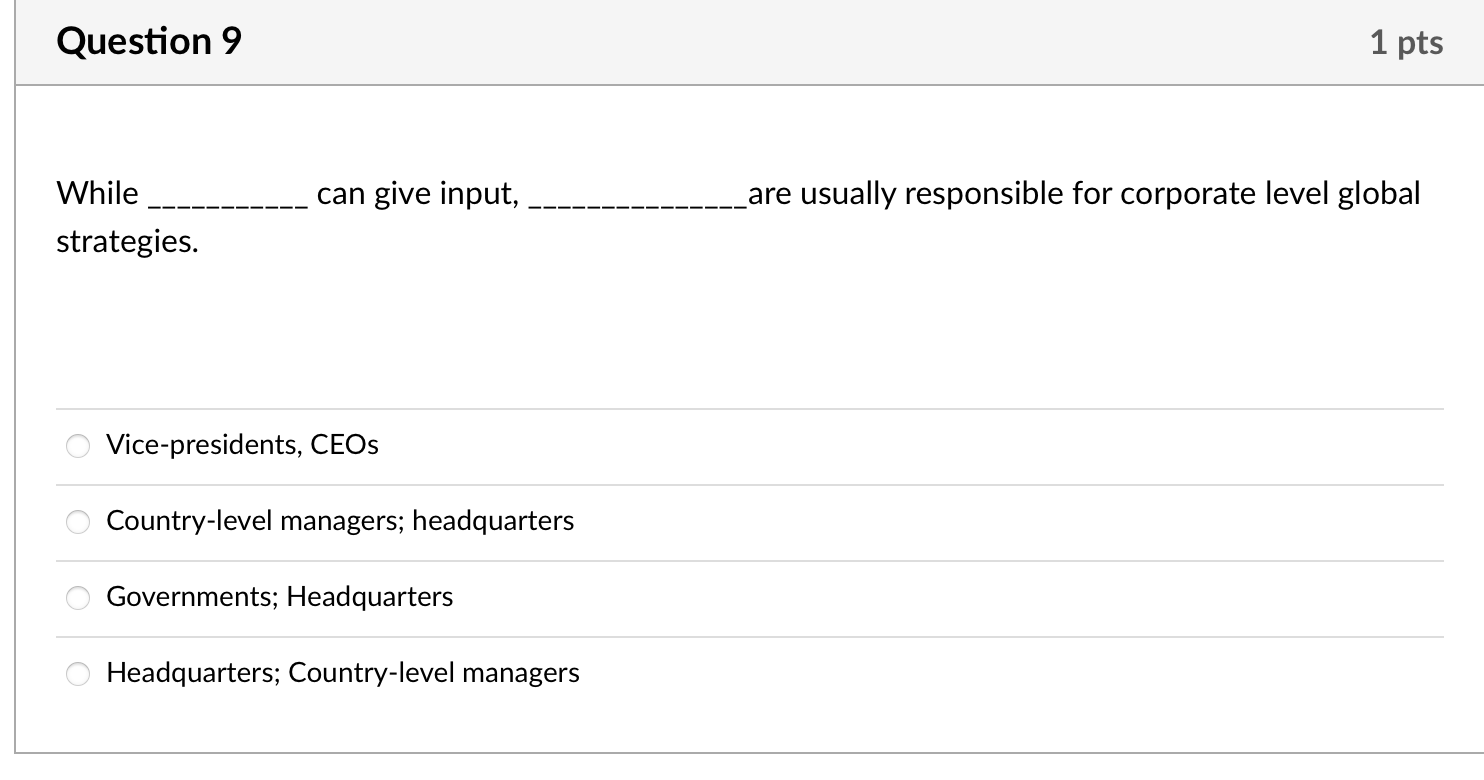This screenshot has height=780, width=1484.
Task: Click the Headquarters; Country-level managers label
Action: click(343, 673)
